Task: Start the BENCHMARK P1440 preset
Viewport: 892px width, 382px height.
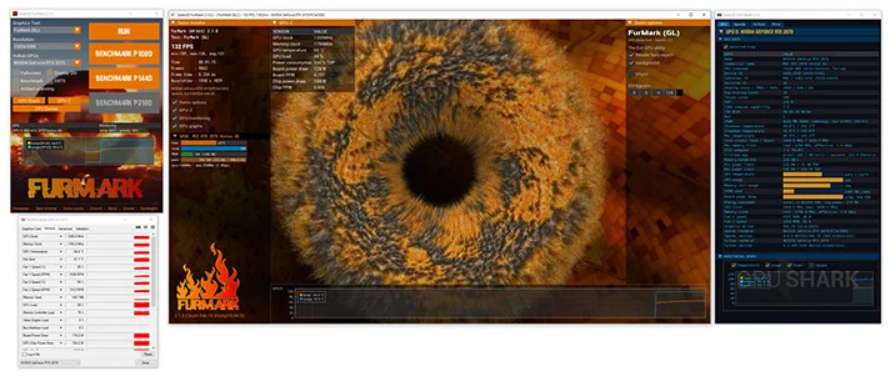Action: pos(124,78)
